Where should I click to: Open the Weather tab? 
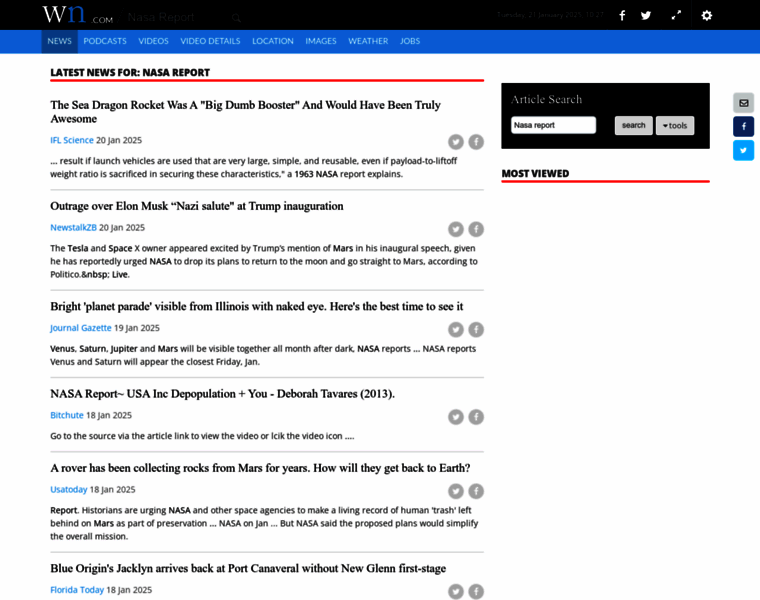pos(368,41)
